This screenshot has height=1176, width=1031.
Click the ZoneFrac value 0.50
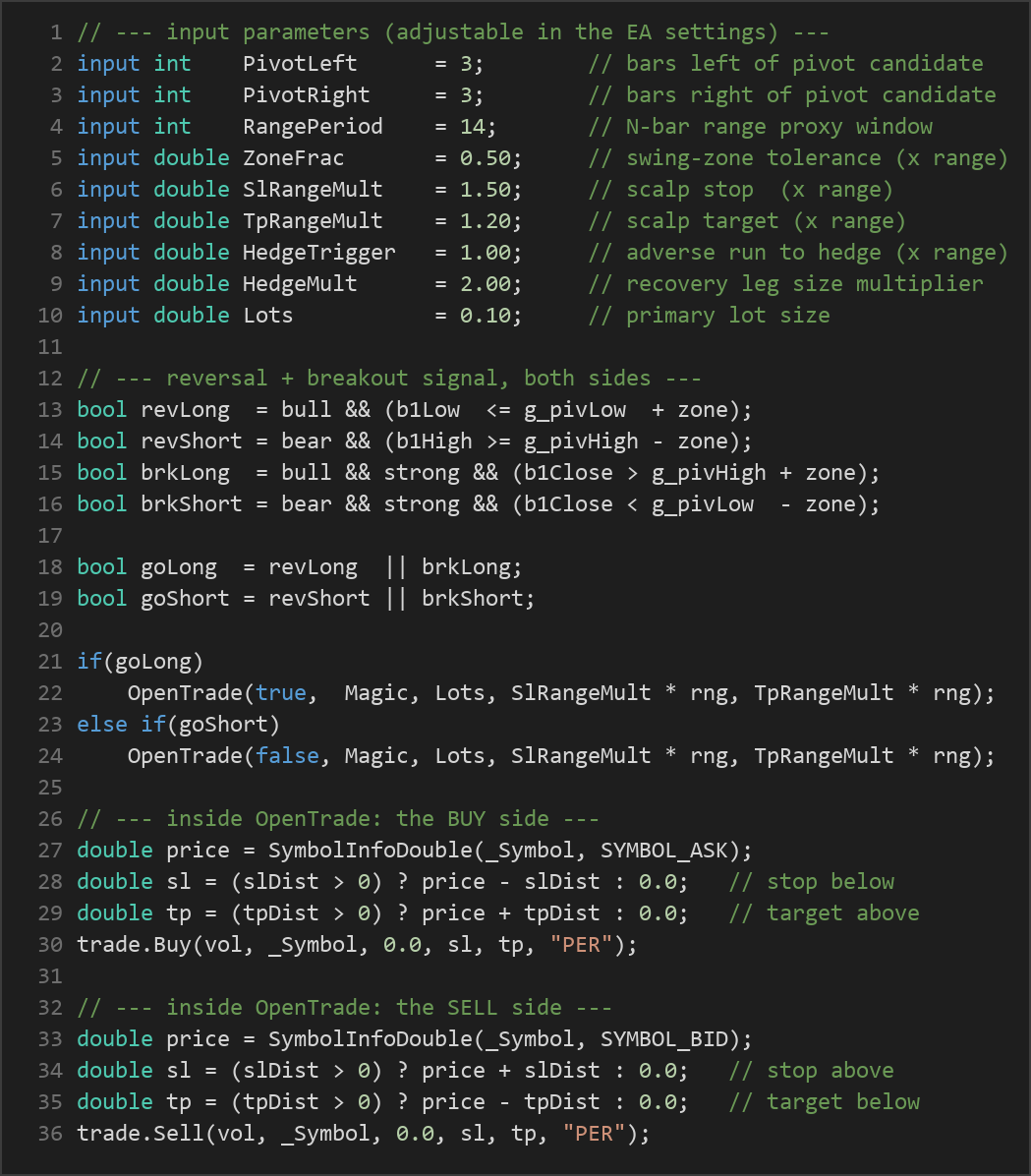(x=486, y=158)
